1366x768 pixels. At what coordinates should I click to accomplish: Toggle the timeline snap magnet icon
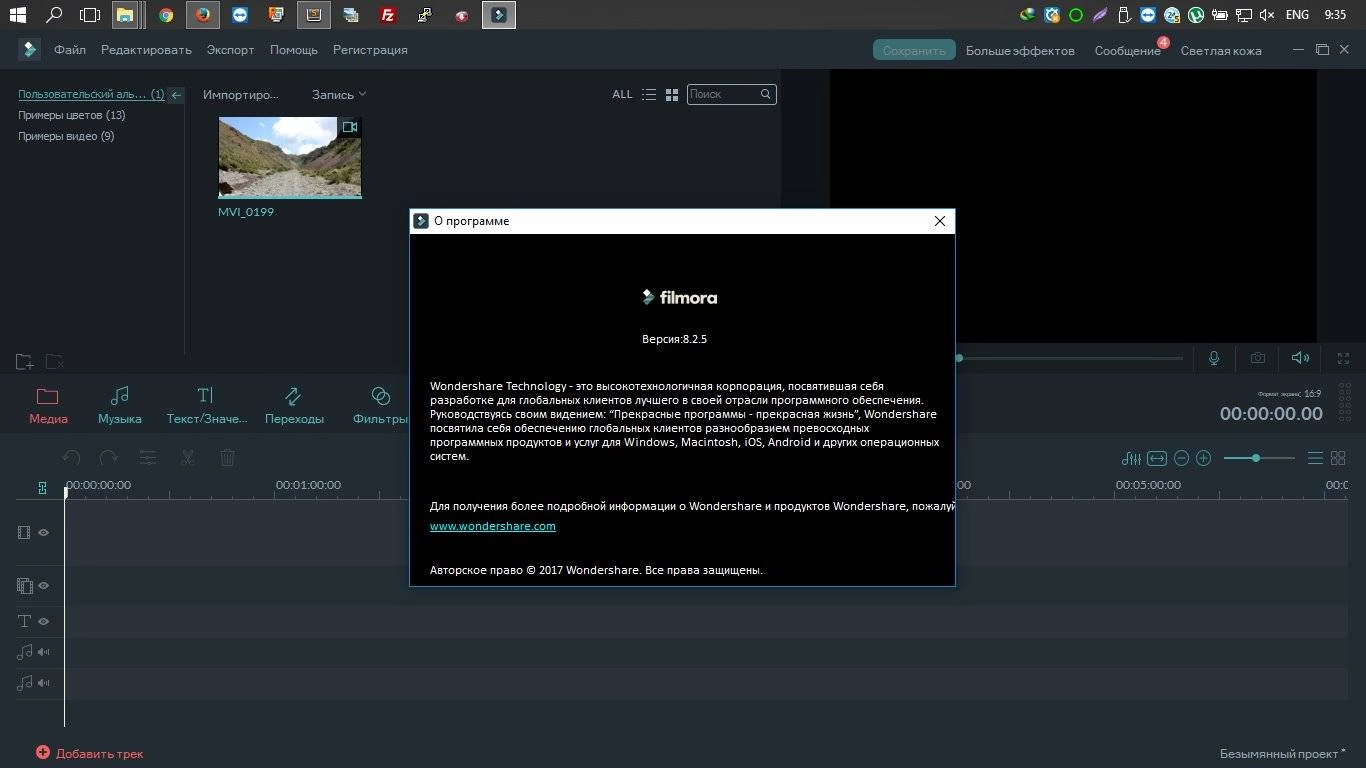42,488
